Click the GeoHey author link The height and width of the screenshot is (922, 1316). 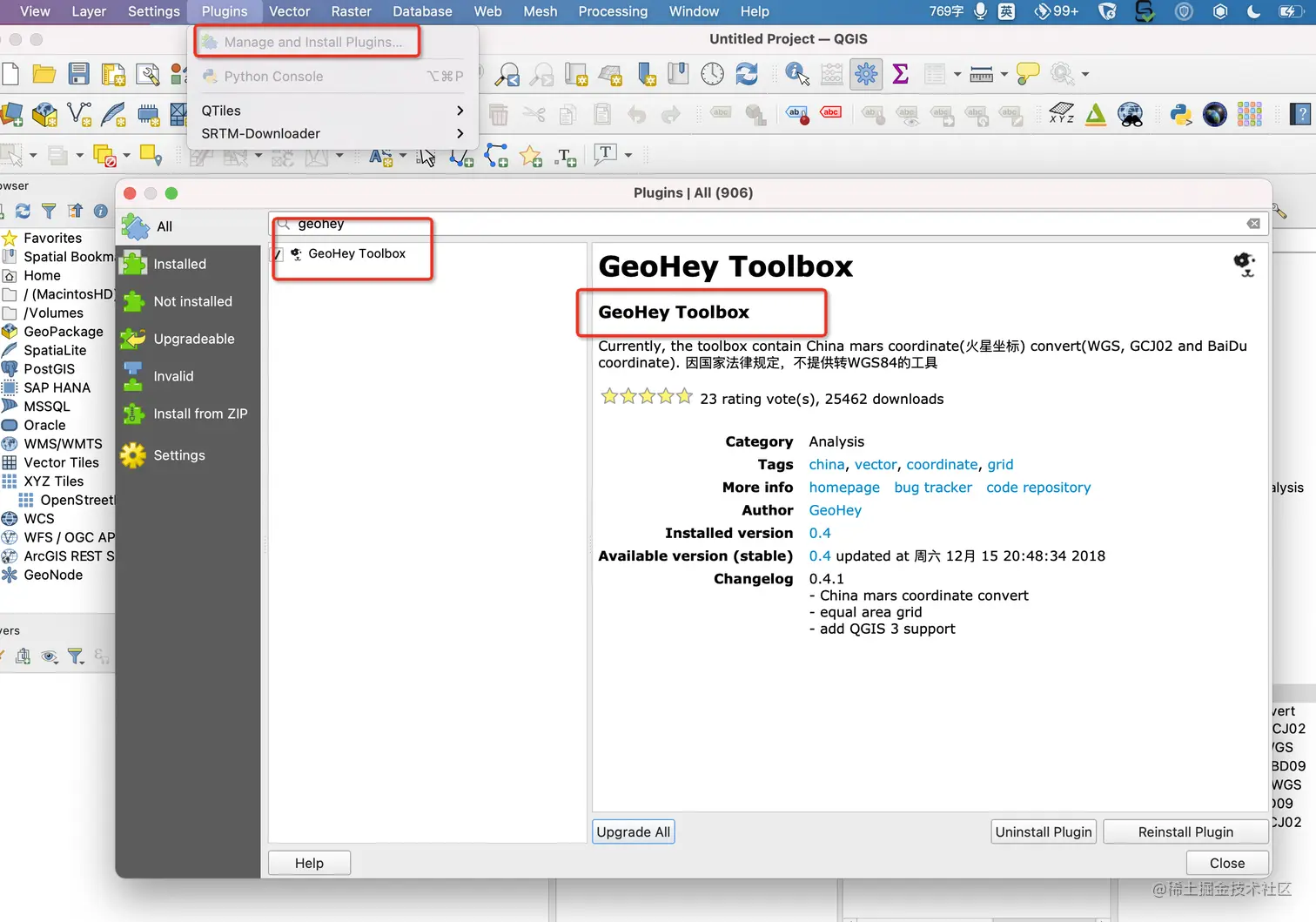coord(836,510)
